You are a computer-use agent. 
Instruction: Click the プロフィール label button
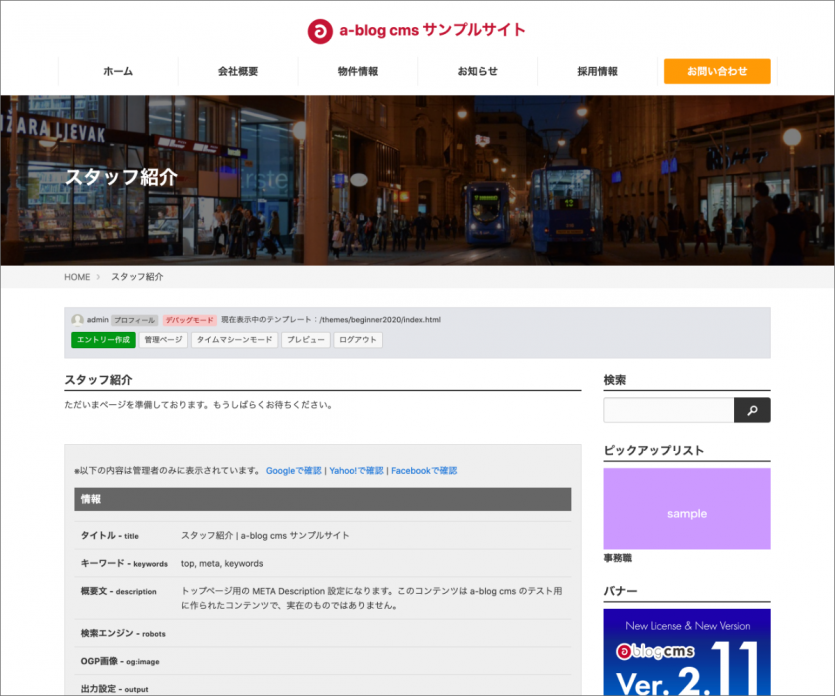pyautogui.click(x=135, y=320)
